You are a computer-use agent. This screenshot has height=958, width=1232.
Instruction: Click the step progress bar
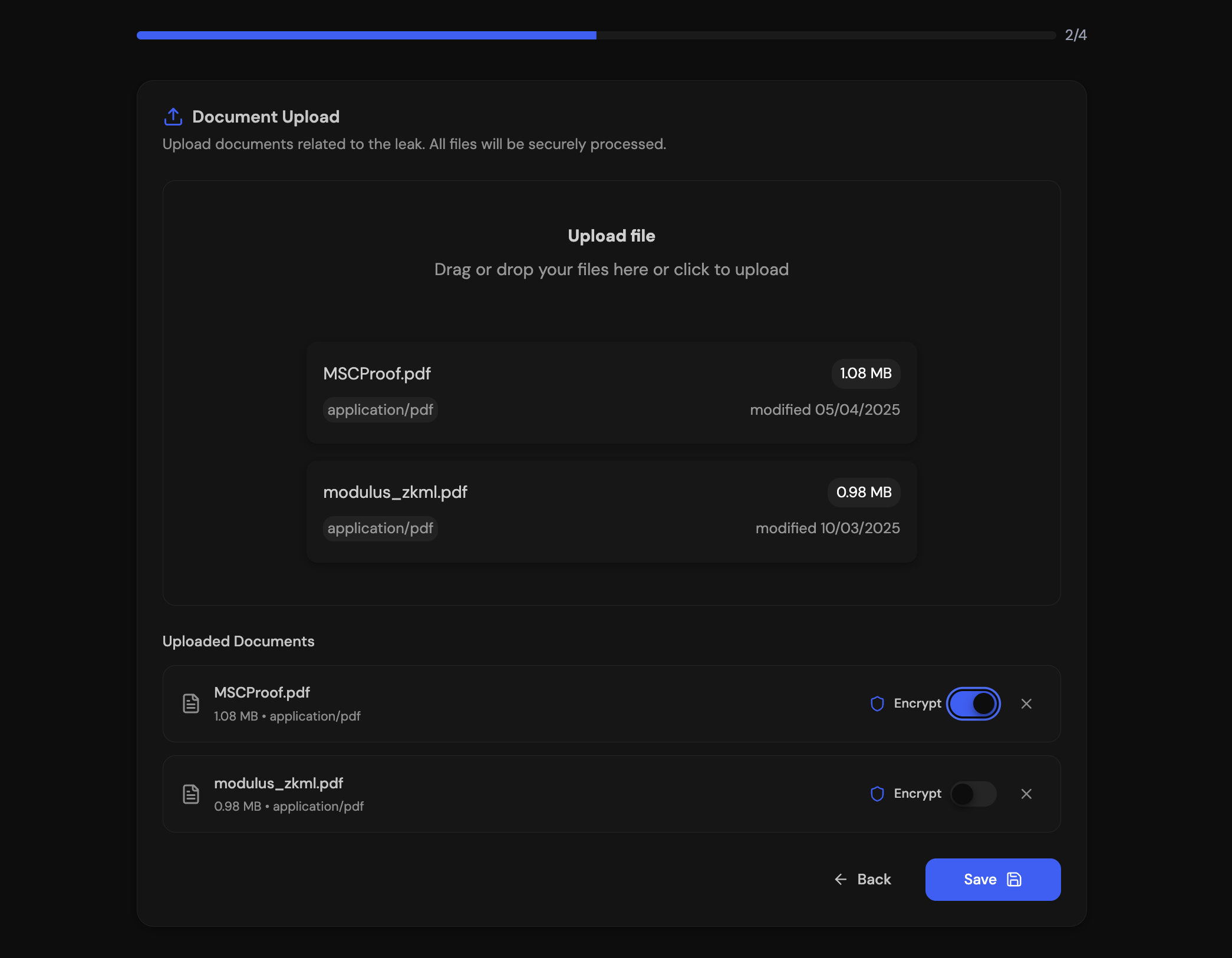click(x=595, y=35)
